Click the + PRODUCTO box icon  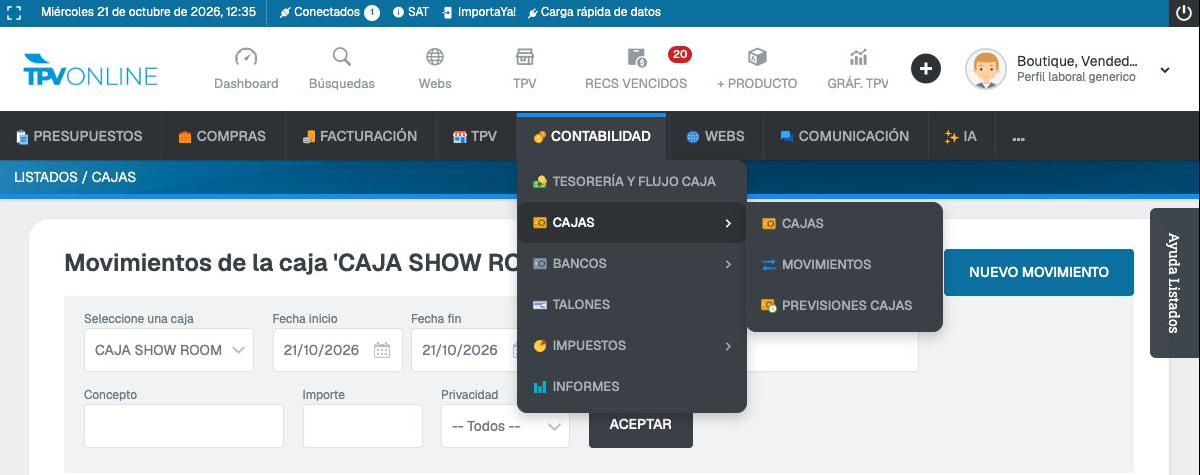point(757,57)
